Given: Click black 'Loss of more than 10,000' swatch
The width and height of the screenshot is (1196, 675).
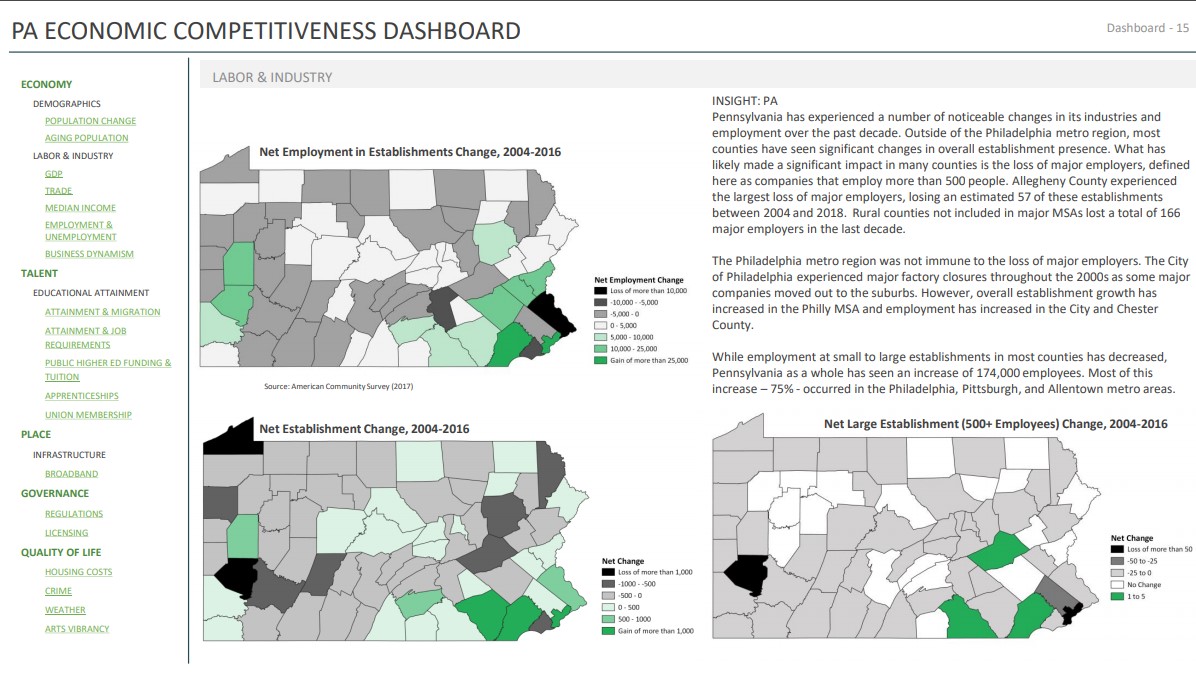Looking at the screenshot, I should pos(600,291).
